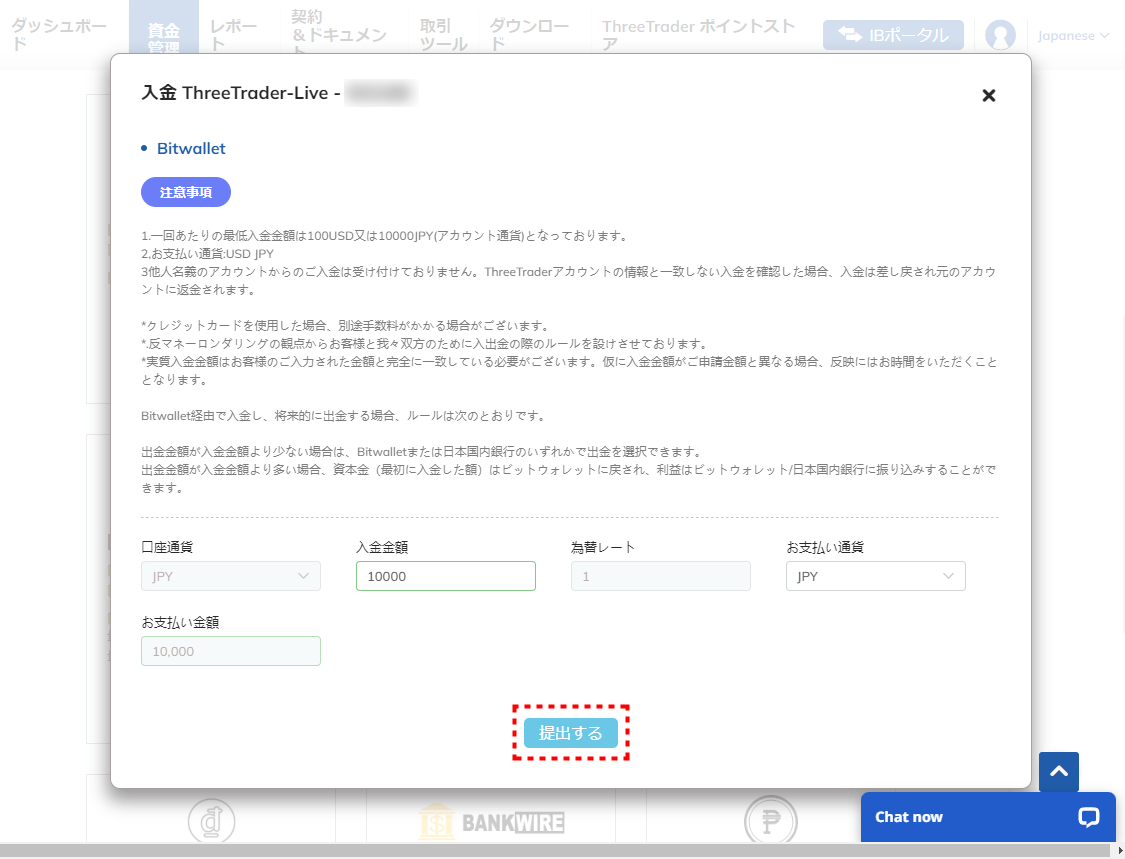
Task: Click the お支払い金額 field
Action: tap(230, 651)
